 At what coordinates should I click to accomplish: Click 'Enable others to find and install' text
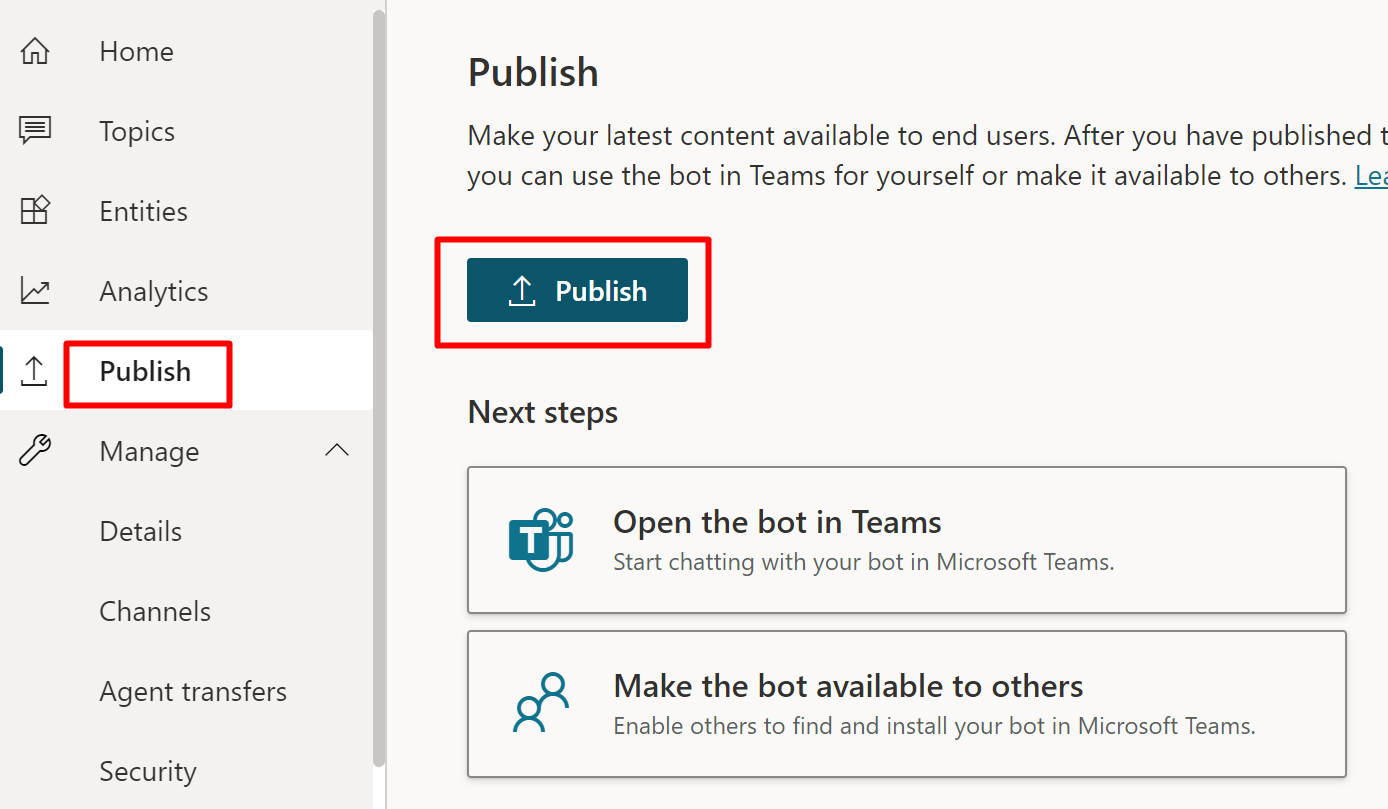934,725
